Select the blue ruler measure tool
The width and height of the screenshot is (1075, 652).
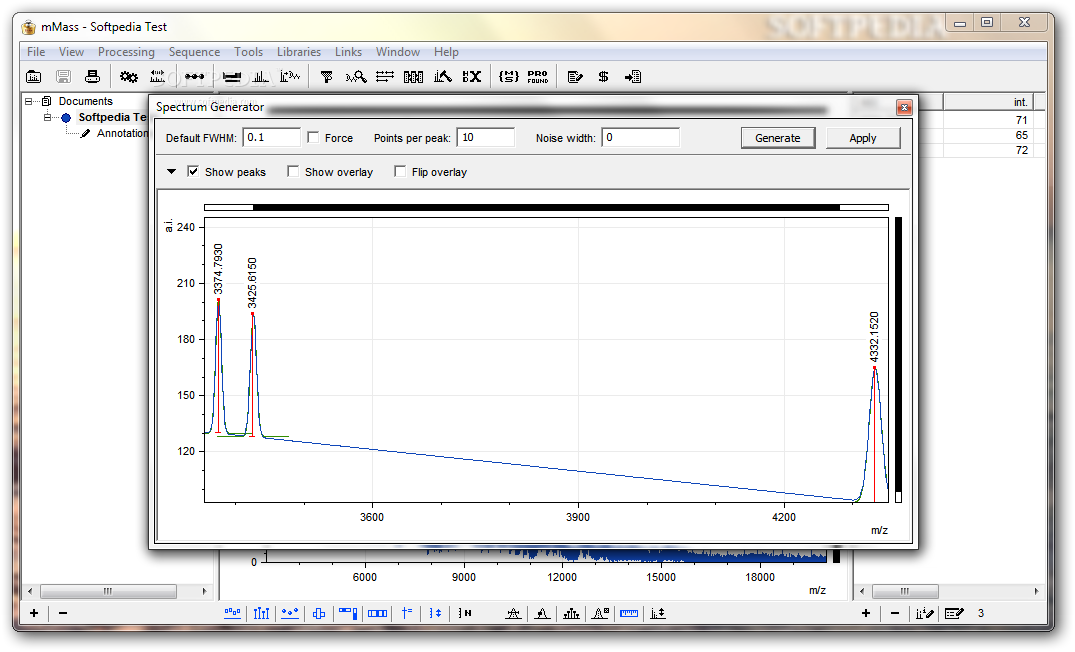point(629,613)
